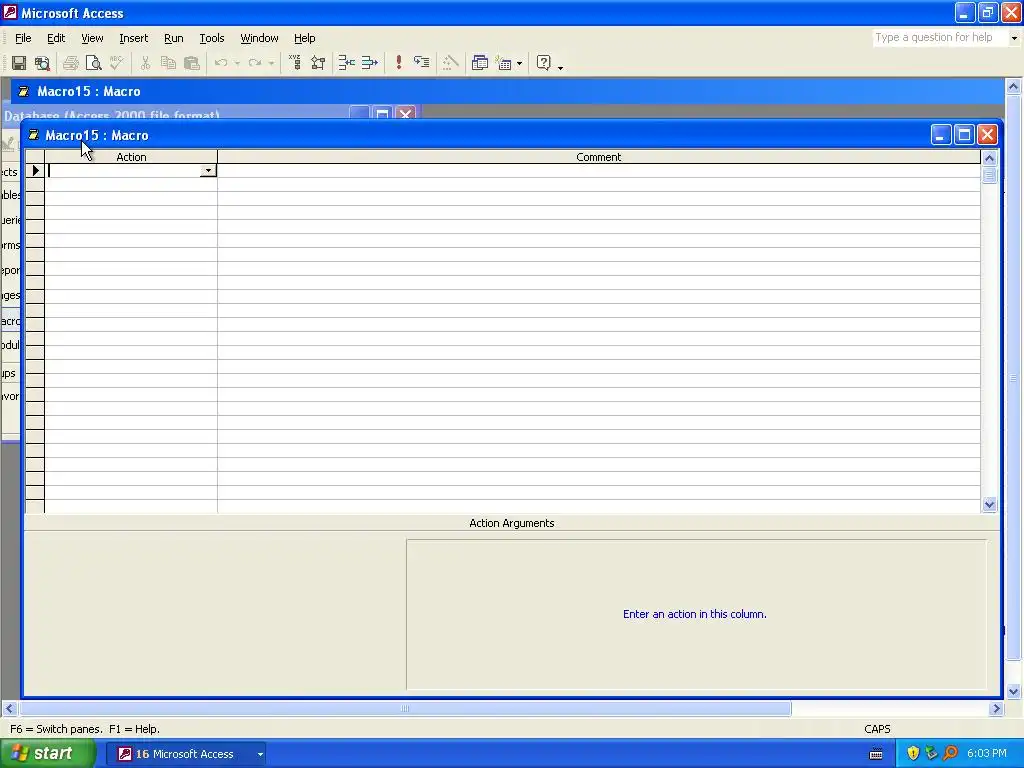This screenshot has height=768, width=1024.
Task: Open the Help menu
Action: [304, 38]
